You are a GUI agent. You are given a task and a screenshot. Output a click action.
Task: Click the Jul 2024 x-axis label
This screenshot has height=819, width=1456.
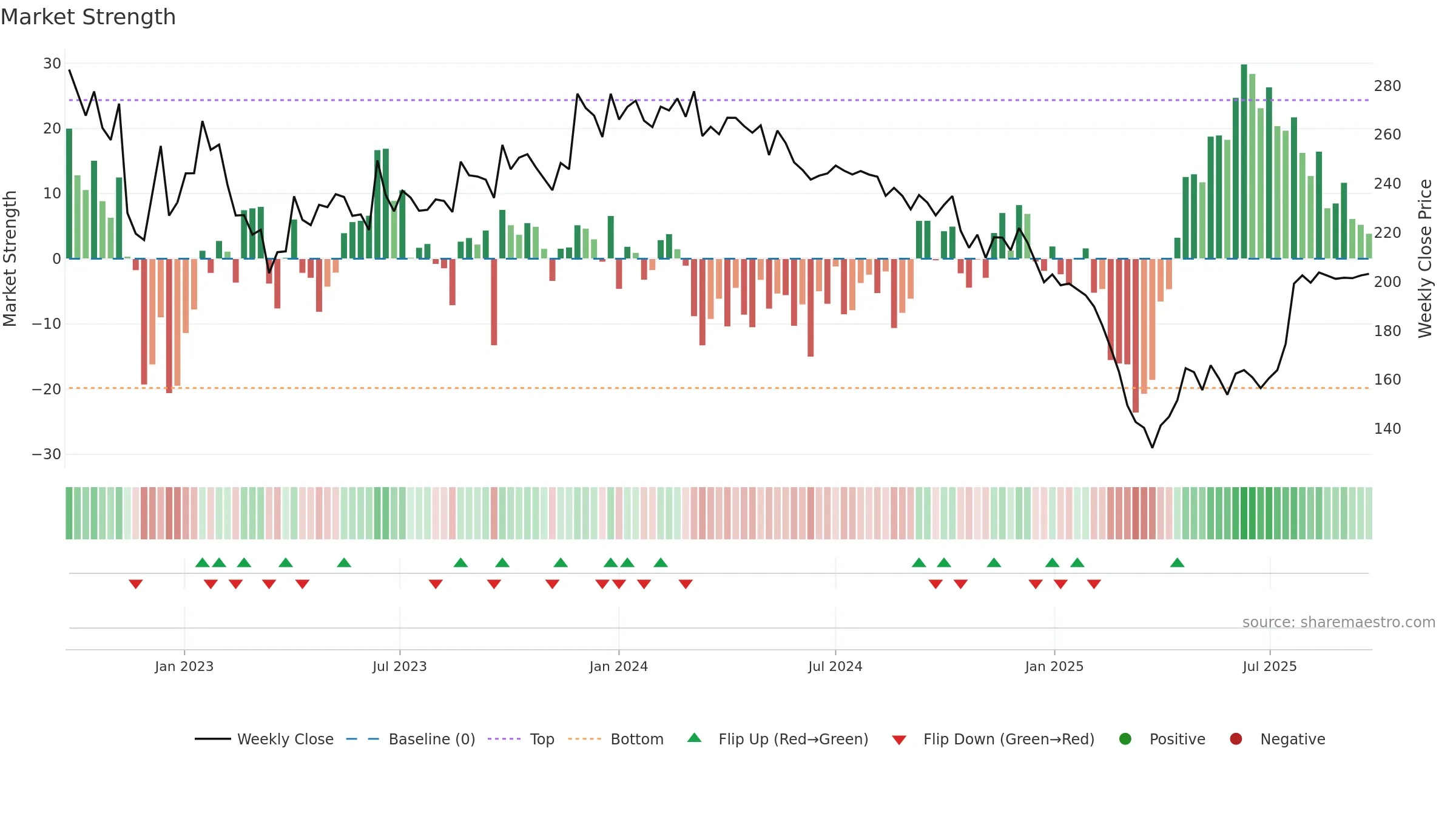point(835,667)
